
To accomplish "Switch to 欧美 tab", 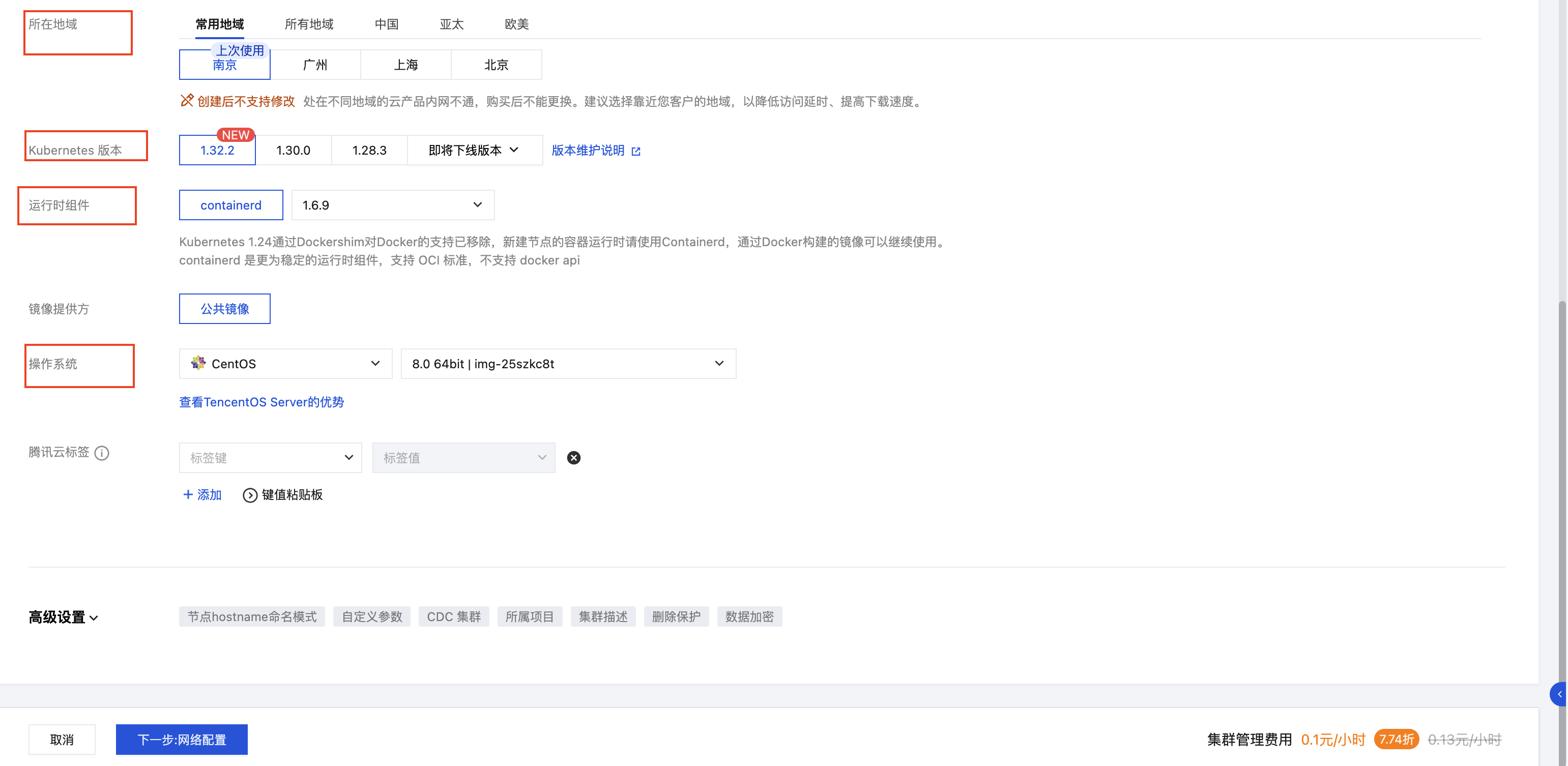I will tap(517, 24).
